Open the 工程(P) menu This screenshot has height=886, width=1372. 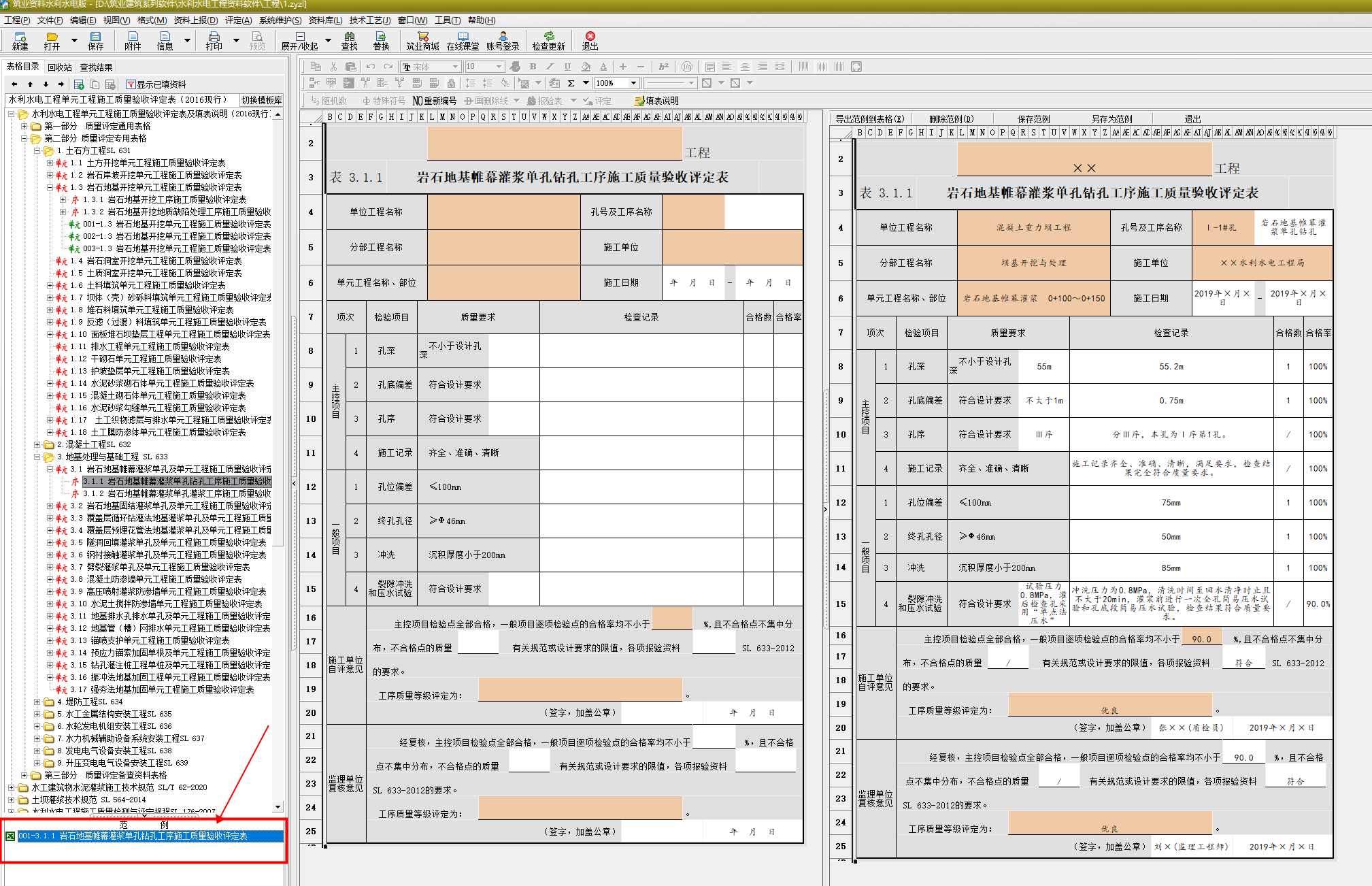[17, 20]
